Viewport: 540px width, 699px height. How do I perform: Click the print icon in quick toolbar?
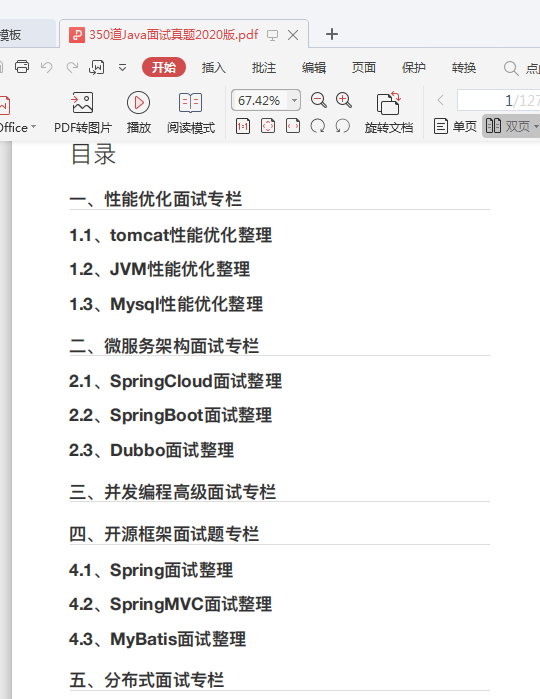point(22,67)
